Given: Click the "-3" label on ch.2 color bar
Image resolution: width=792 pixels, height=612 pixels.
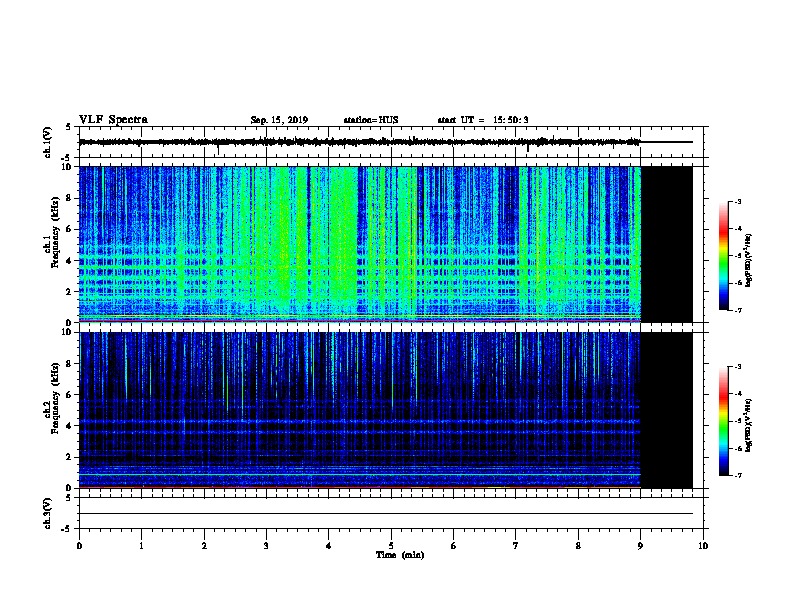Looking at the screenshot, I should tap(737, 367).
